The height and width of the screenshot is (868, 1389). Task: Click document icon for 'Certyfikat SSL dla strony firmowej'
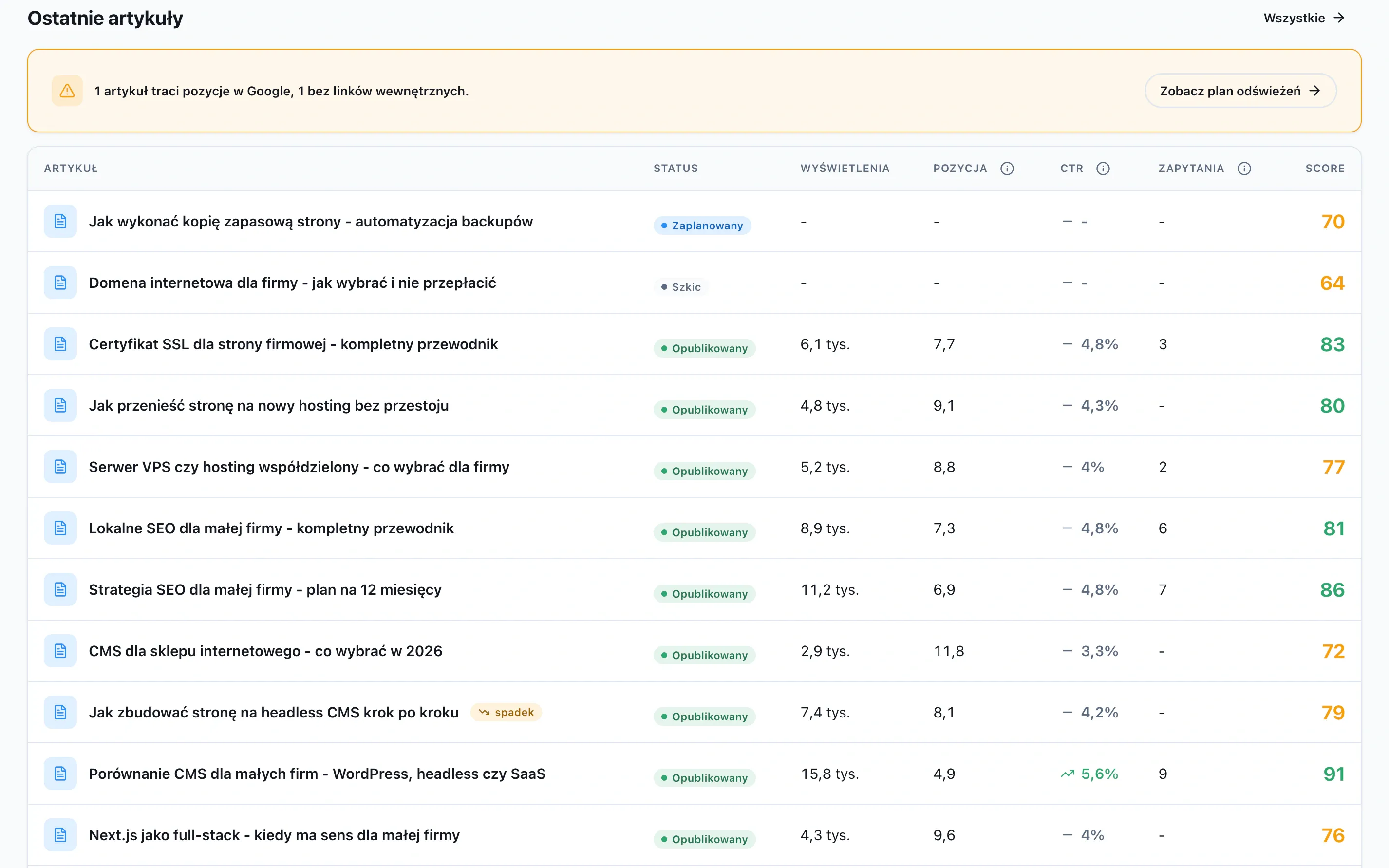(x=60, y=344)
